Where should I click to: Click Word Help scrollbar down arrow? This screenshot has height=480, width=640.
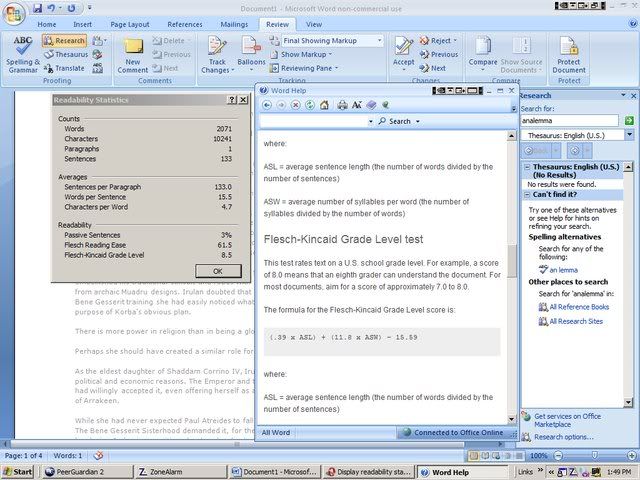(511, 419)
